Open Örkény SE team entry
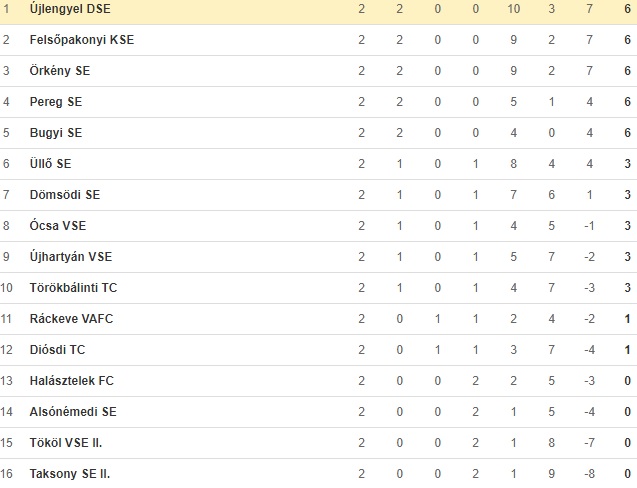This screenshot has width=637, height=488. pyautogui.click(x=60, y=71)
